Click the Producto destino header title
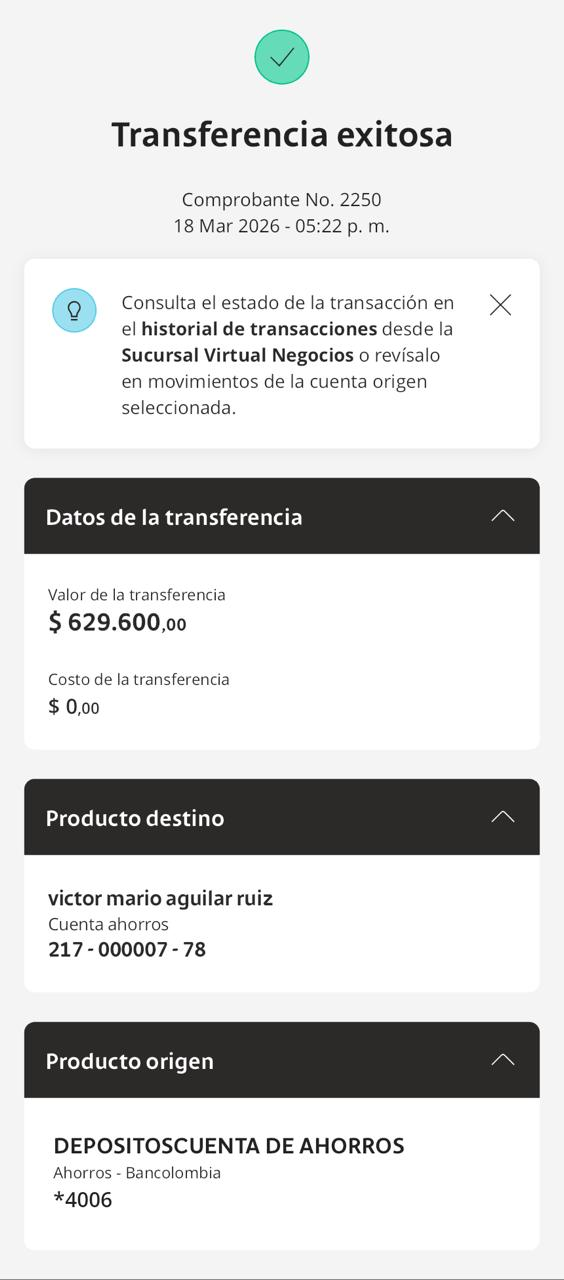The width and height of the screenshot is (564, 1280). click(135, 818)
